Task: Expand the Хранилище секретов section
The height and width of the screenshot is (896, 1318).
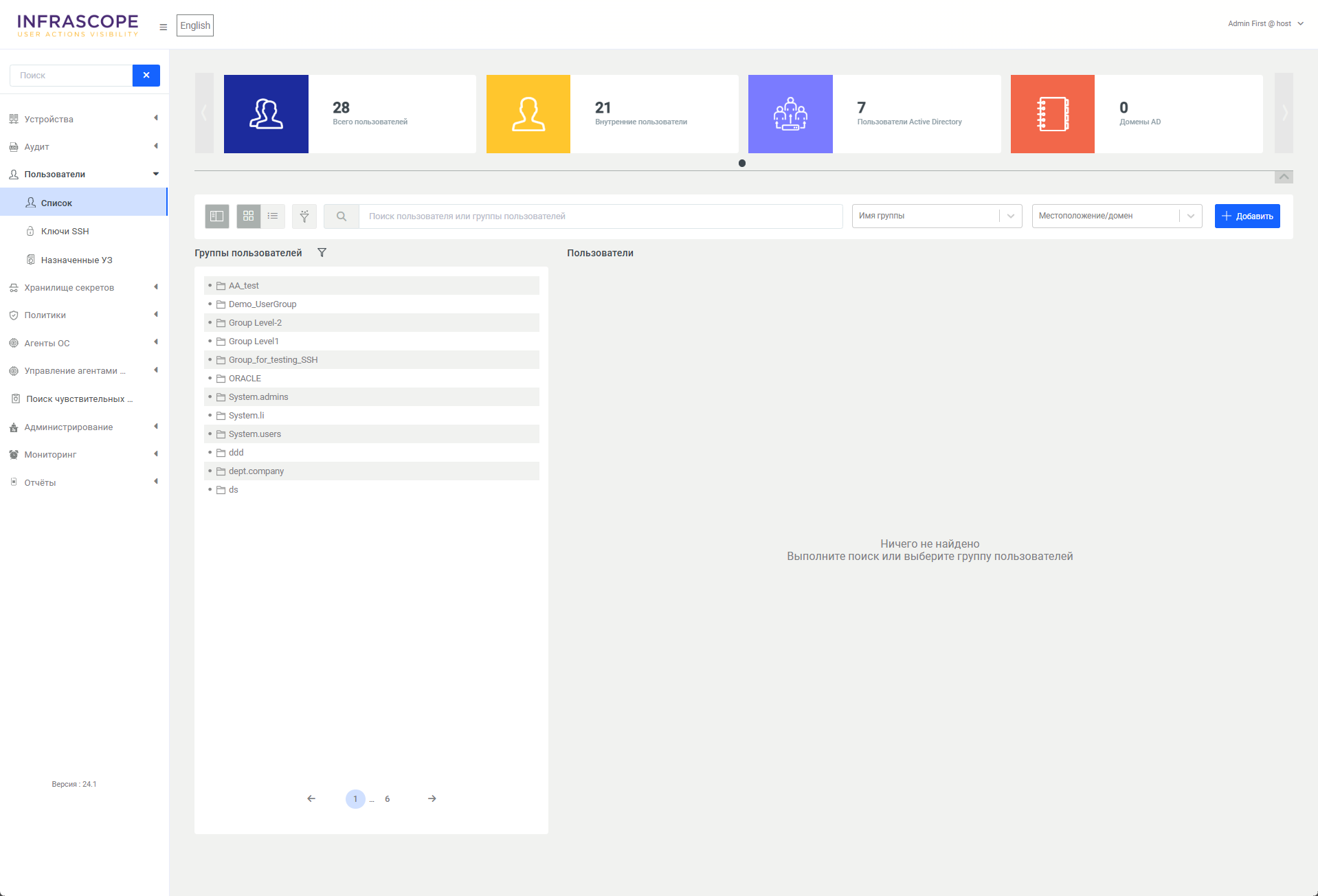Action: 84,287
